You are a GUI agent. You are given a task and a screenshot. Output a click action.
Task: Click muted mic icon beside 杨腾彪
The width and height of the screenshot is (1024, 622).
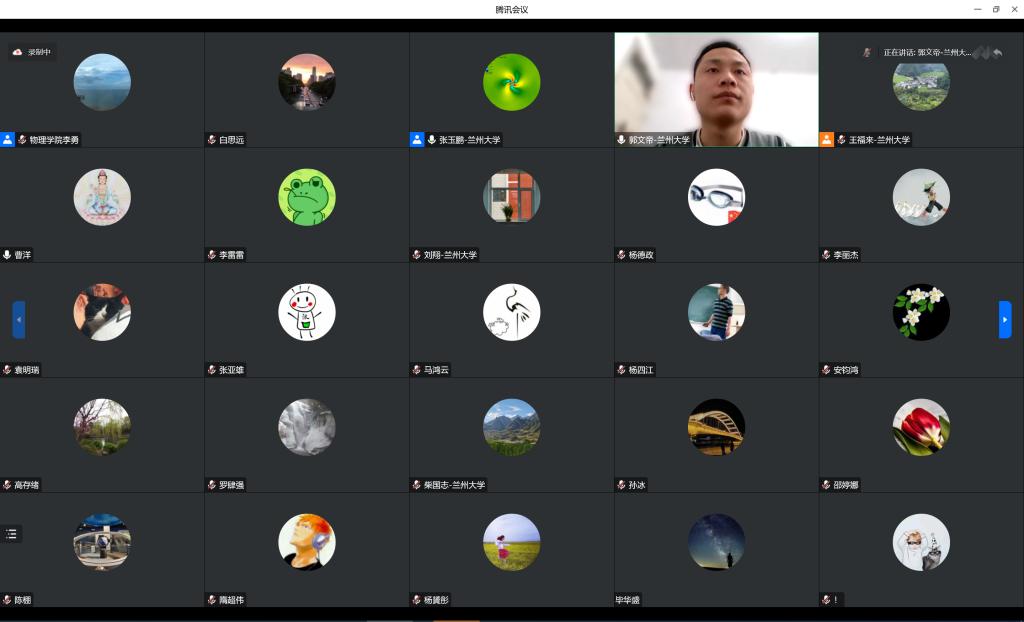click(x=417, y=600)
